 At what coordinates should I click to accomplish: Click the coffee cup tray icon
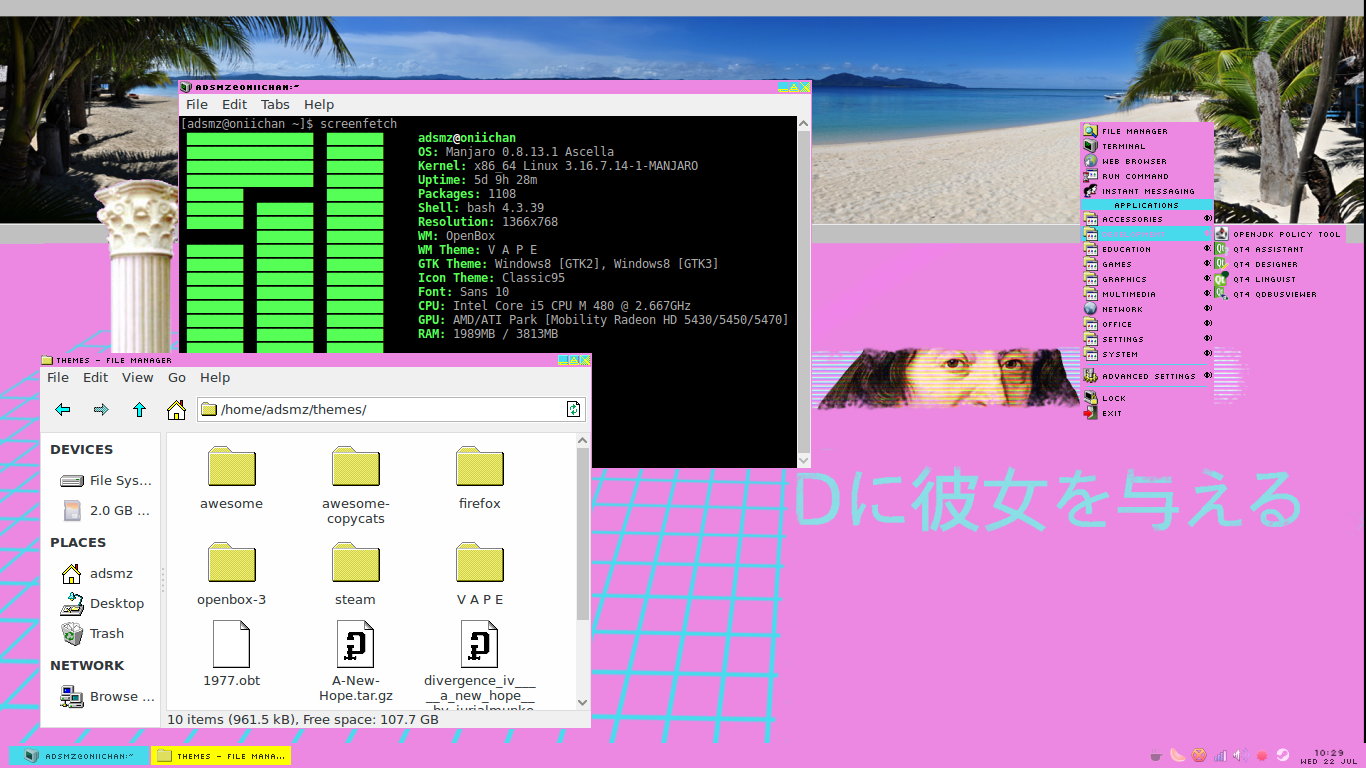click(x=1156, y=755)
